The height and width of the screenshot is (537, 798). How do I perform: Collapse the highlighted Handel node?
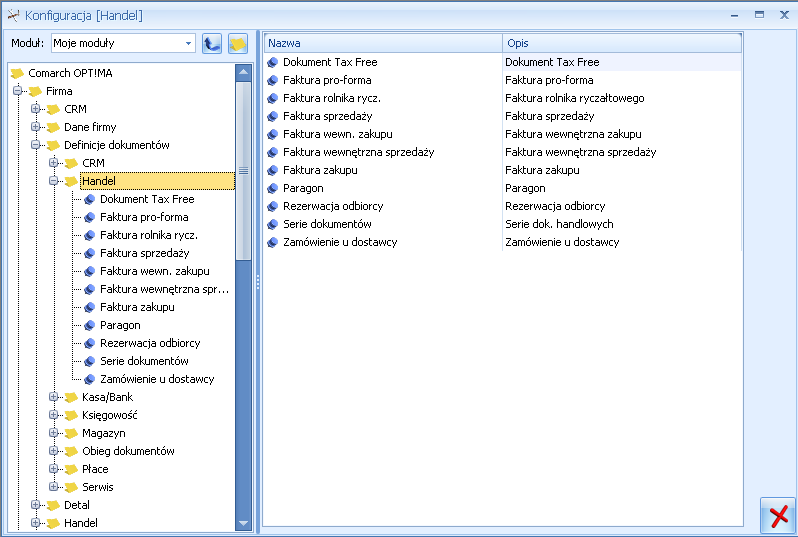tap(53, 181)
